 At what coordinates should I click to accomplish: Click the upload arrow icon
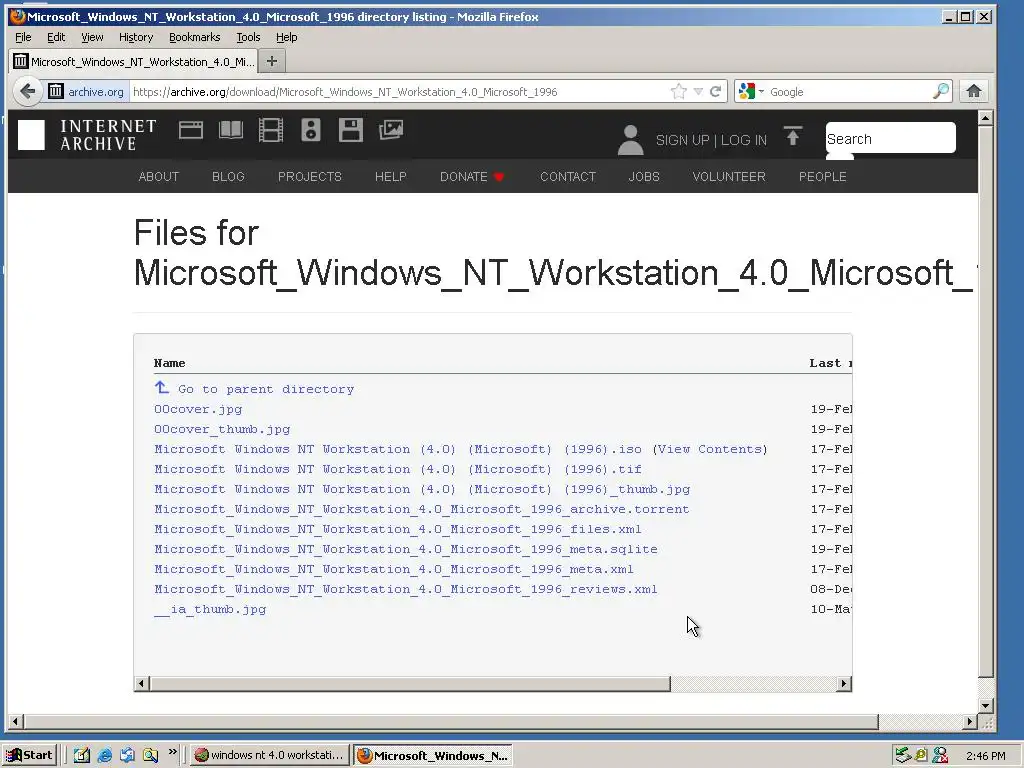coord(793,136)
